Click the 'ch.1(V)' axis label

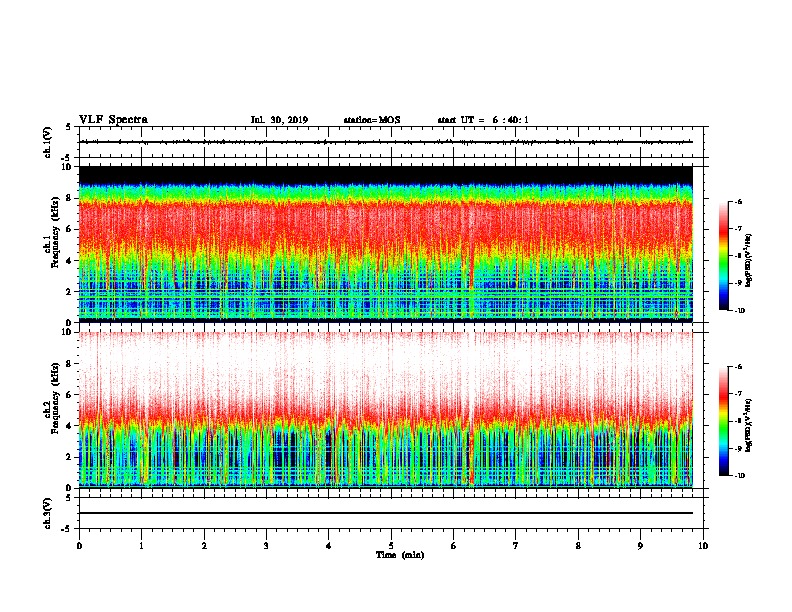coord(48,142)
